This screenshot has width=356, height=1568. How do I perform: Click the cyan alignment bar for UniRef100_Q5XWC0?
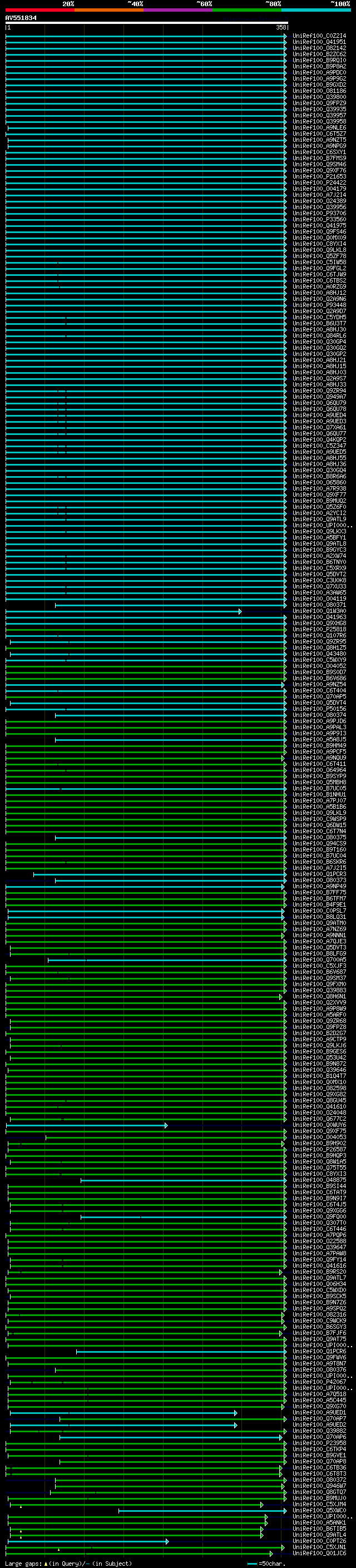[x=202, y=1511]
